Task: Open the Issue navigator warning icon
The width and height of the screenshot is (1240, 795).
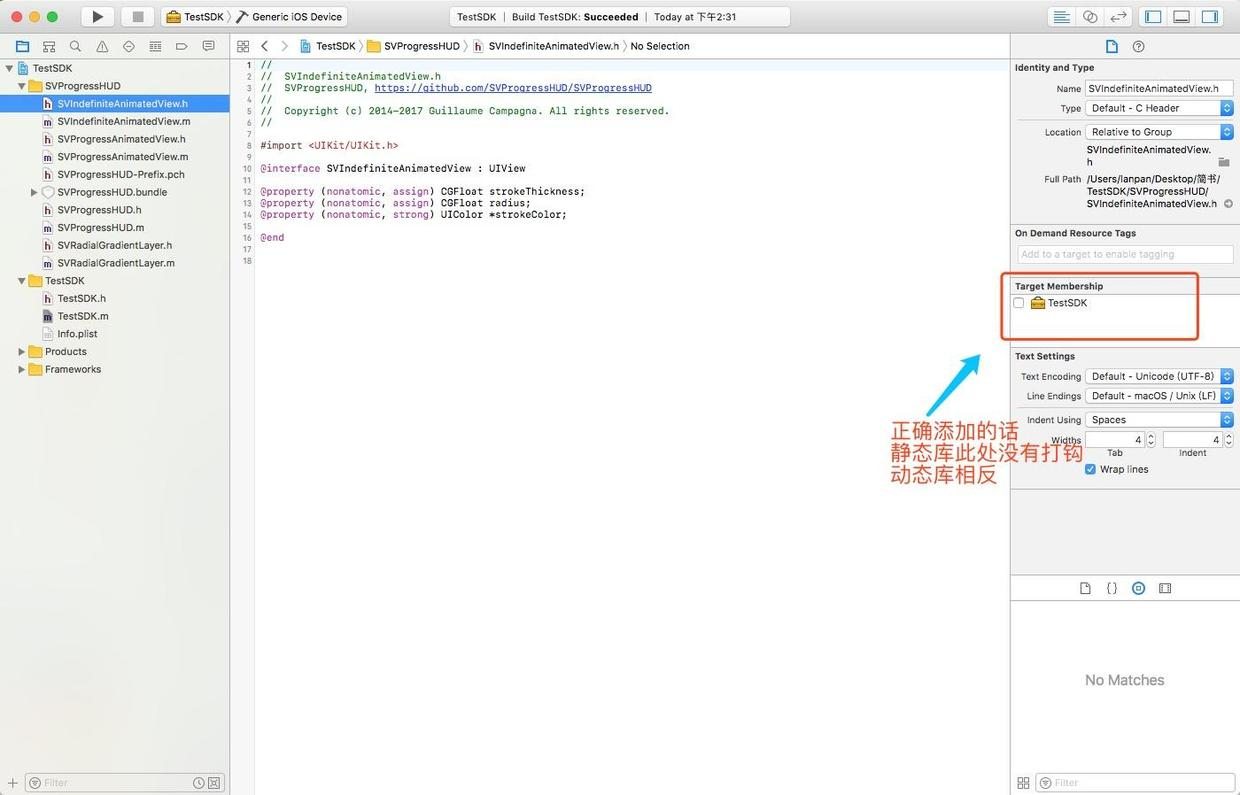Action: coord(102,46)
